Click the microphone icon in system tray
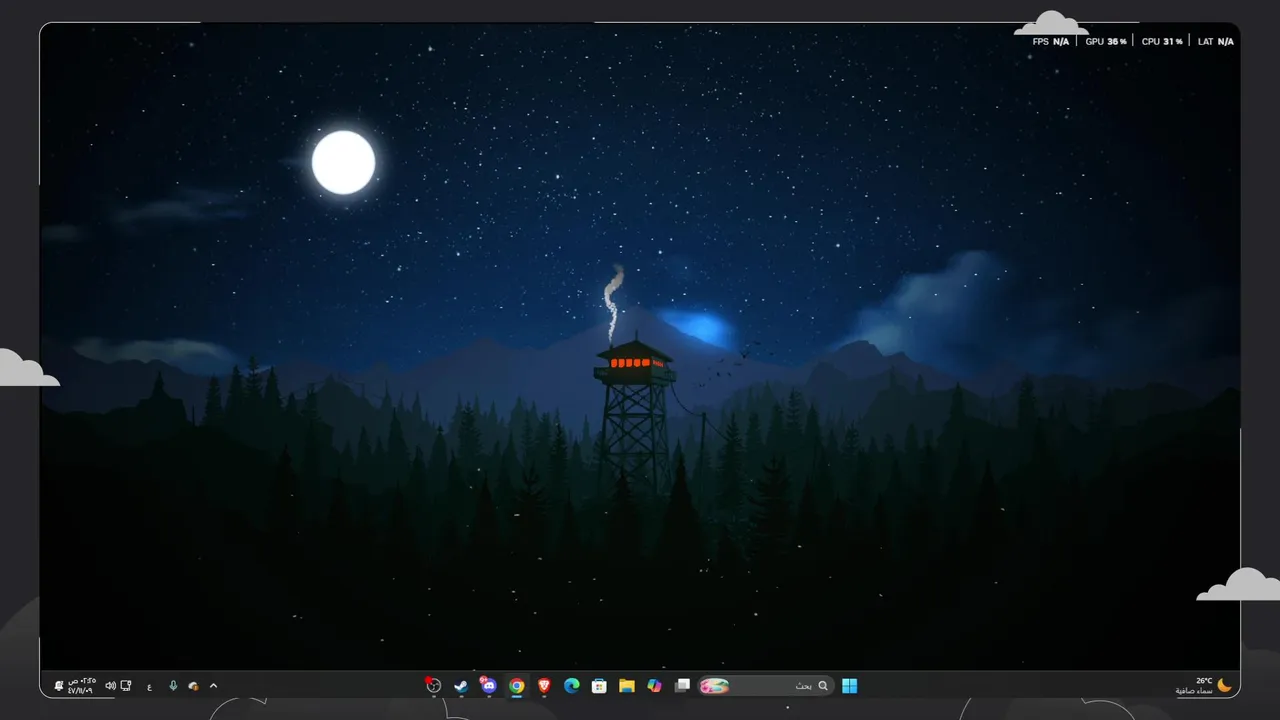This screenshot has width=1280, height=720. pos(173,686)
